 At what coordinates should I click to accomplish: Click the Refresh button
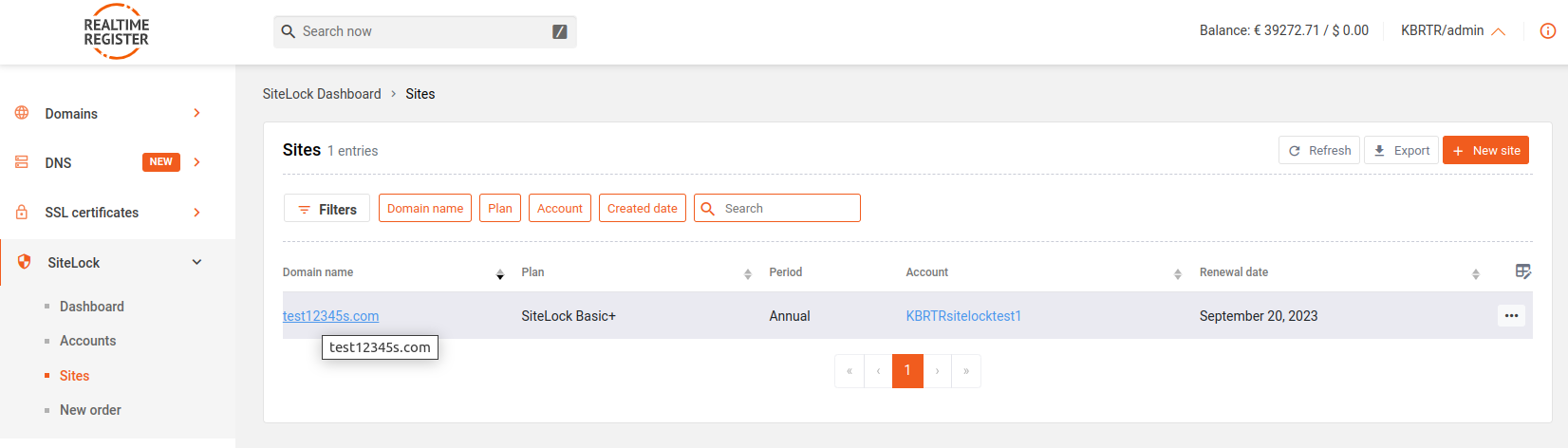coord(1319,151)
